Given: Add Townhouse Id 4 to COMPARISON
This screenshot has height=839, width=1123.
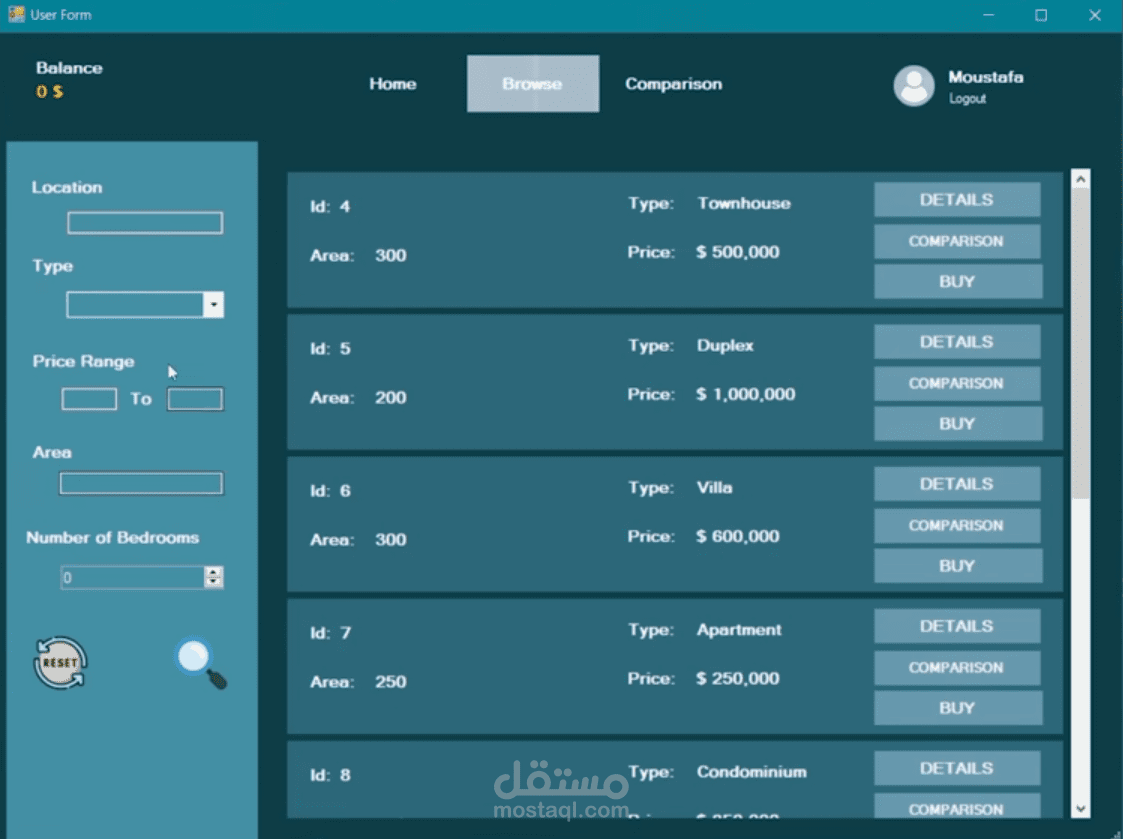Looking at the screenshot, I should pyautogui.click(x=957, y=241).
